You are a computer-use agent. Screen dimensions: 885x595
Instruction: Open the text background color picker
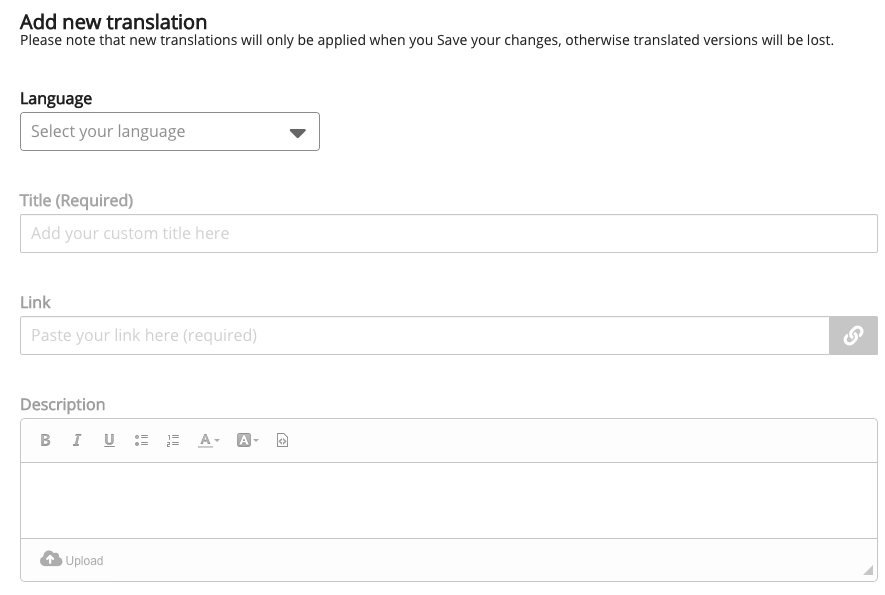click(x=247, y=440)
